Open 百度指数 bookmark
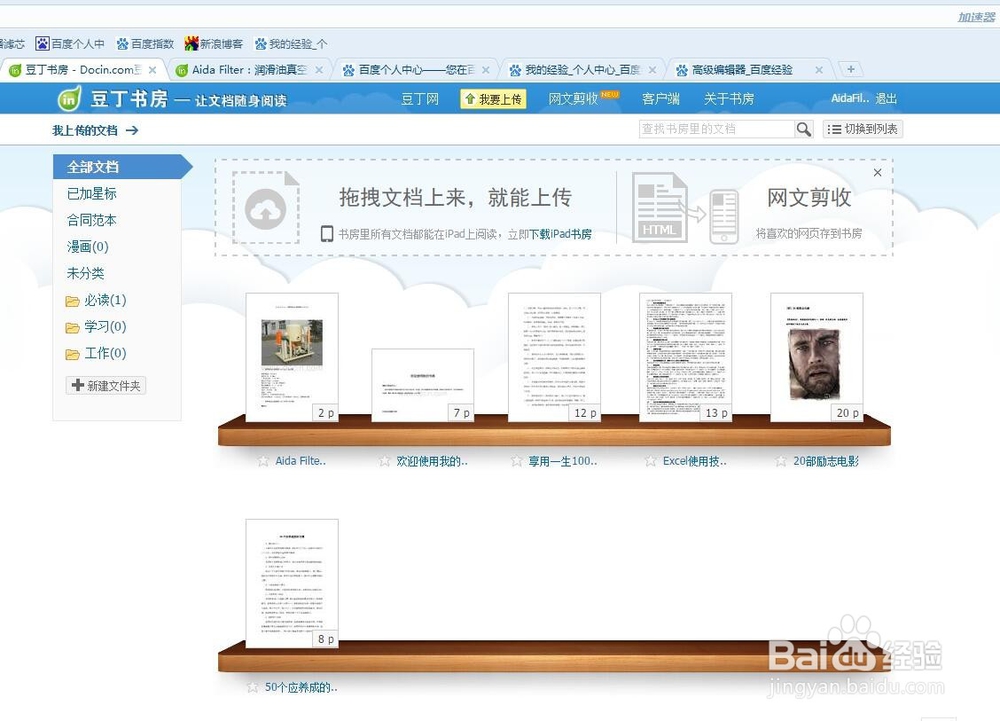This screenshot has height=721, width=1000. (x=145, y=44)
